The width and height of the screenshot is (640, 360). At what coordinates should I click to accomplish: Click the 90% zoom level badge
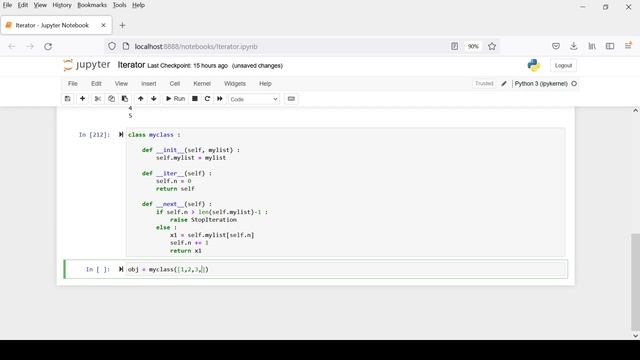coord(473,47)
